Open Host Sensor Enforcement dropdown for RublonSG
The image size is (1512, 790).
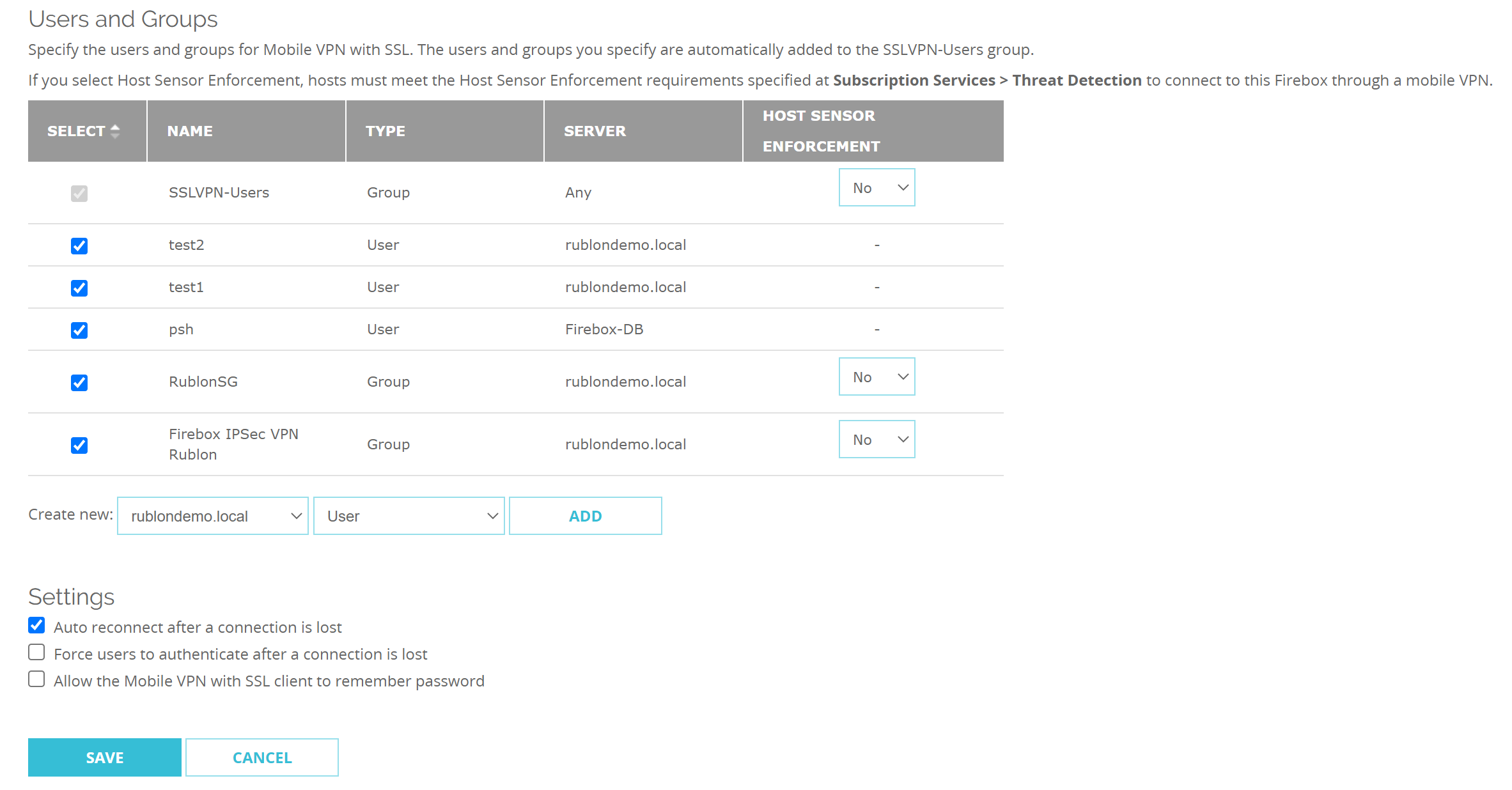pos(877,376)
